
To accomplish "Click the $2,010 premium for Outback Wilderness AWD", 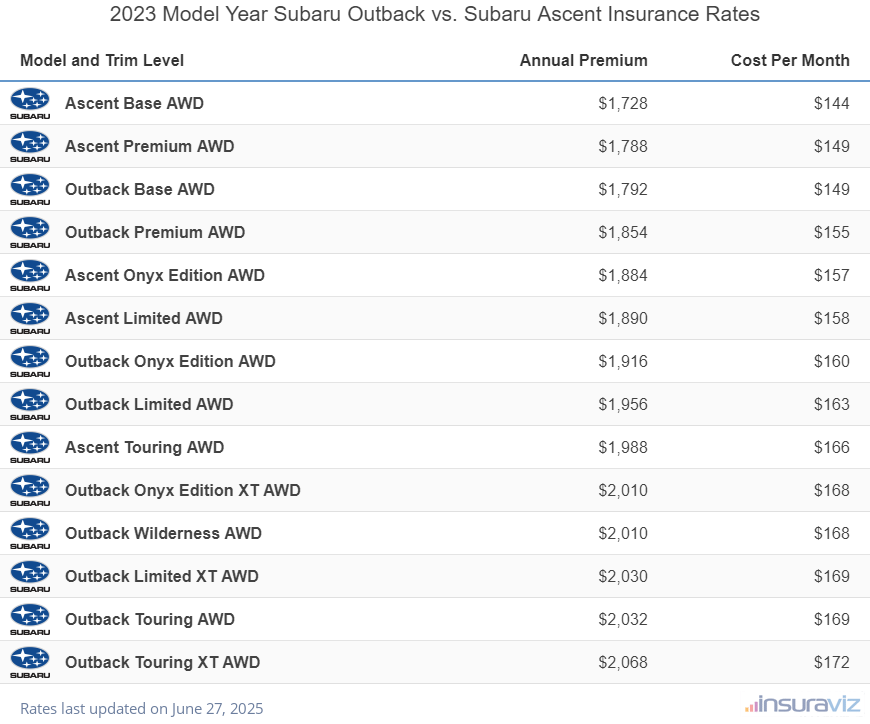I will [623, 534].
